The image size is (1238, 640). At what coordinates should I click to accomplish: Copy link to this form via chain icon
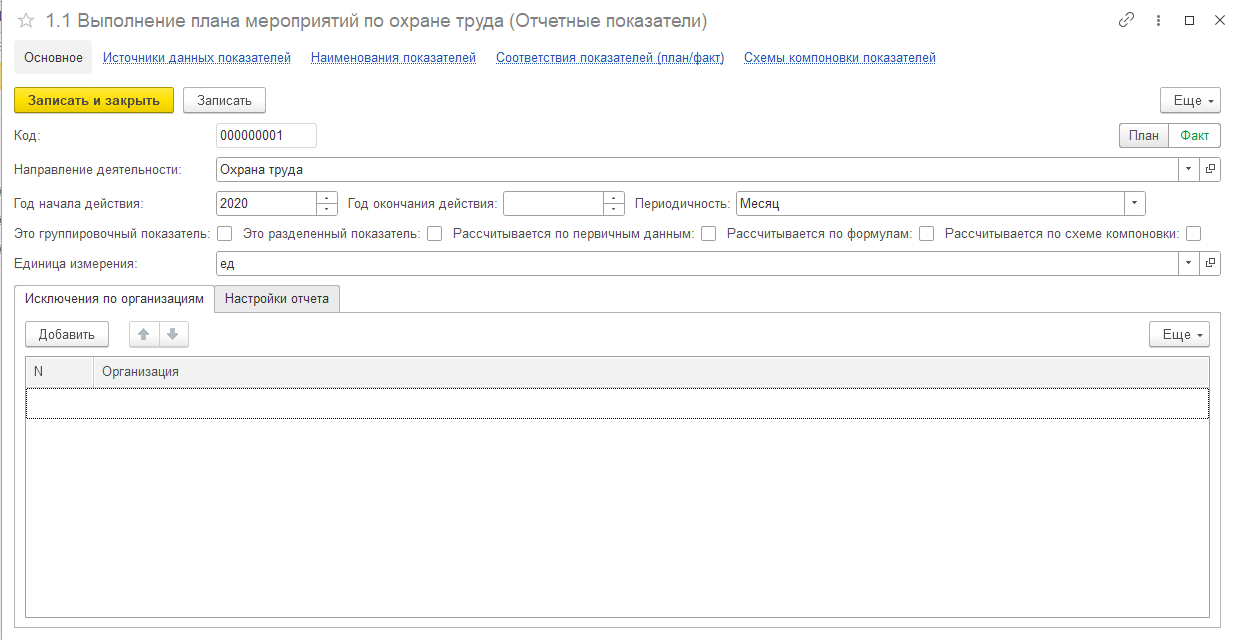(x=1127, y=21)
